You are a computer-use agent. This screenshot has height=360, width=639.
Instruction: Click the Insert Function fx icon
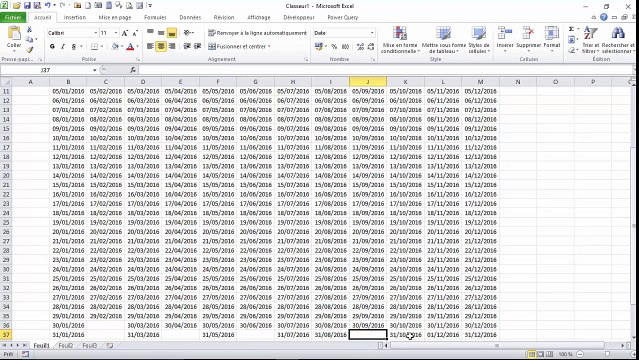click(133, 70)
